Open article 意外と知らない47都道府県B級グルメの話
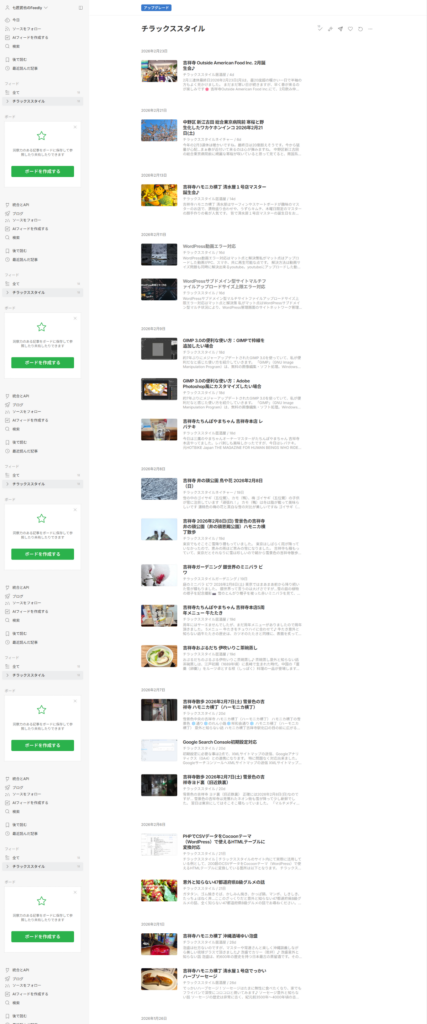The image size is (427, 1024). [x=224, y=882]
